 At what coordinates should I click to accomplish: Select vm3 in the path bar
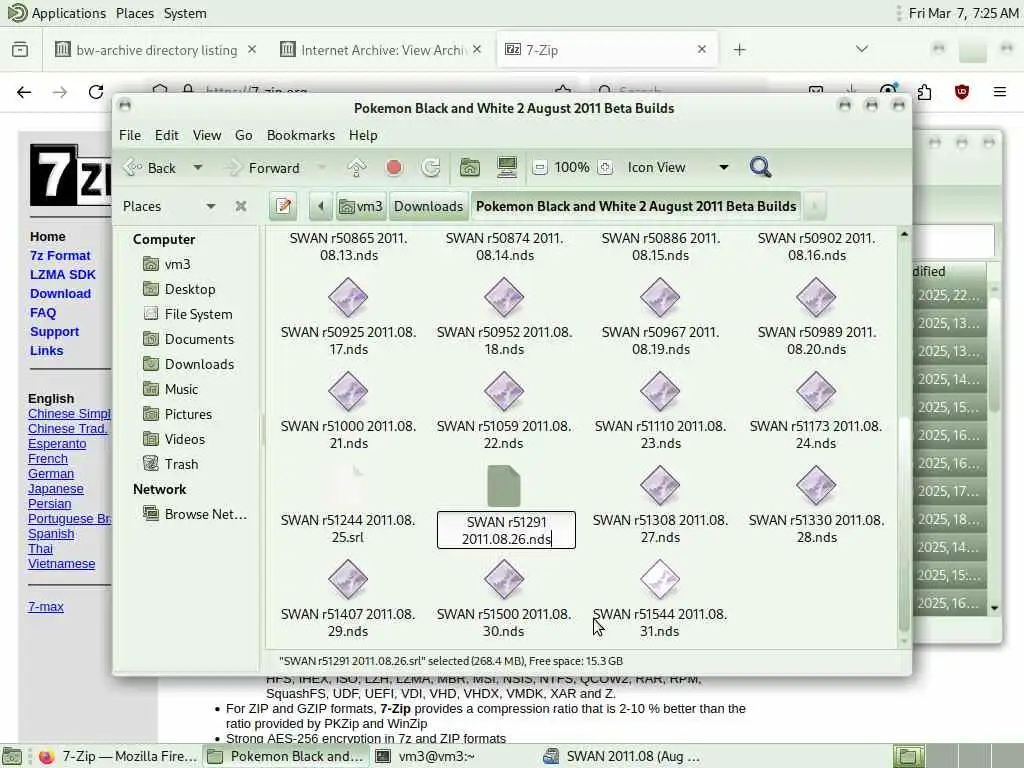[x=361, y=206]
